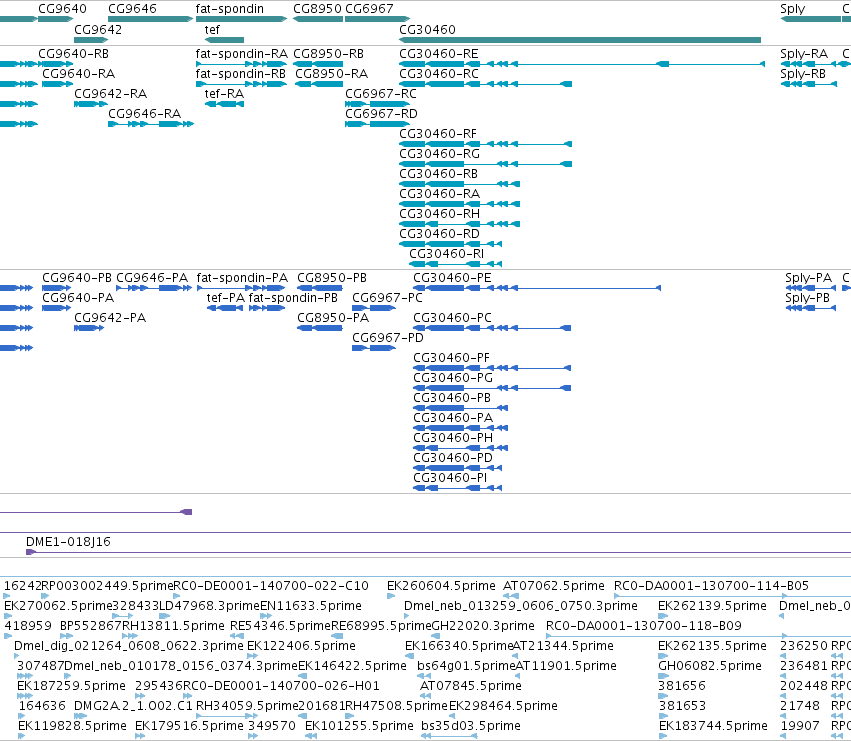Open transcript CG6967-RD
The image size is (851, 741).
point(382,114)
